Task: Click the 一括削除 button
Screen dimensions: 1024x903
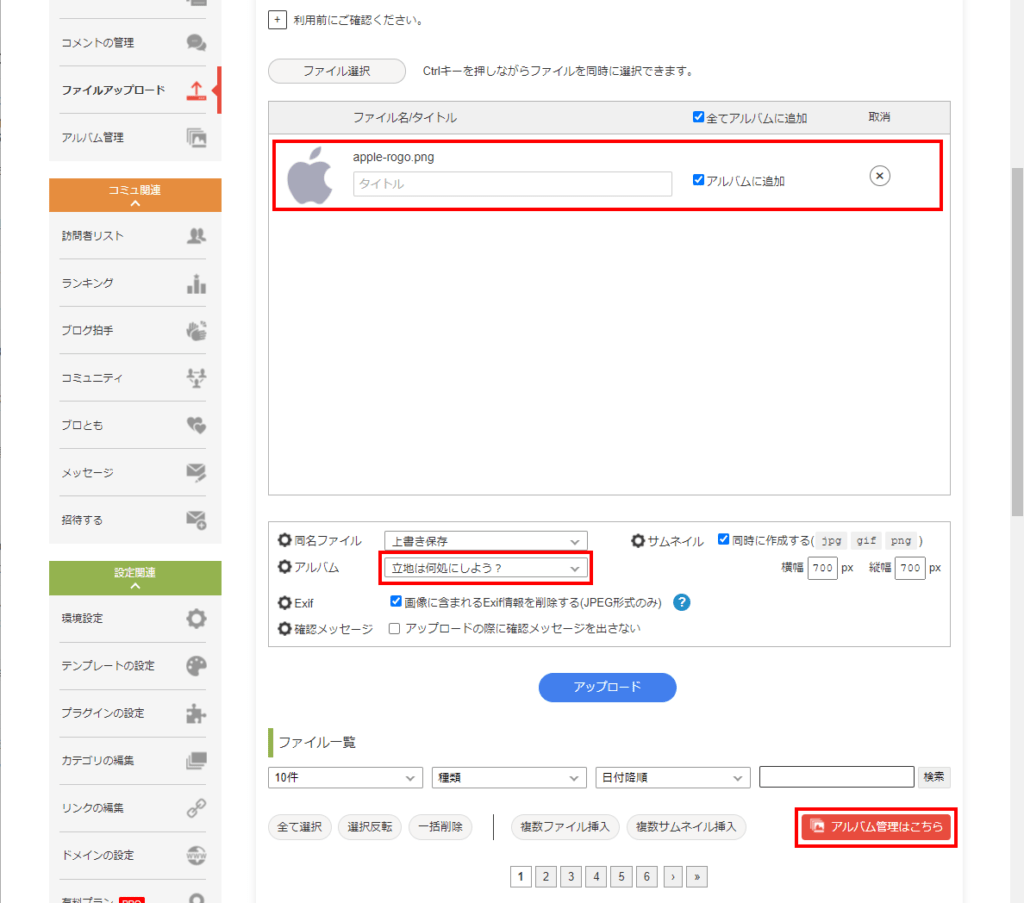Action: (x=440, y=827)
